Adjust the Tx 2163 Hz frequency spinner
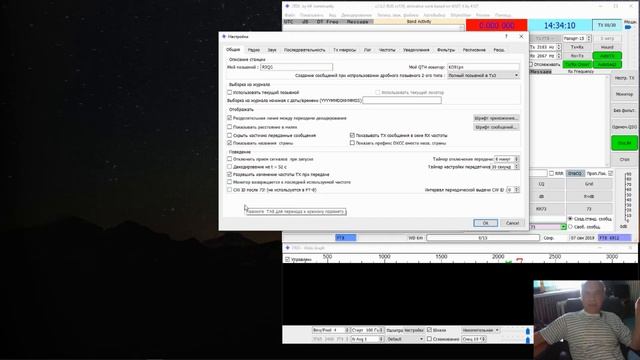The height and width of the screenshot is (360, 640). [545, 47]
